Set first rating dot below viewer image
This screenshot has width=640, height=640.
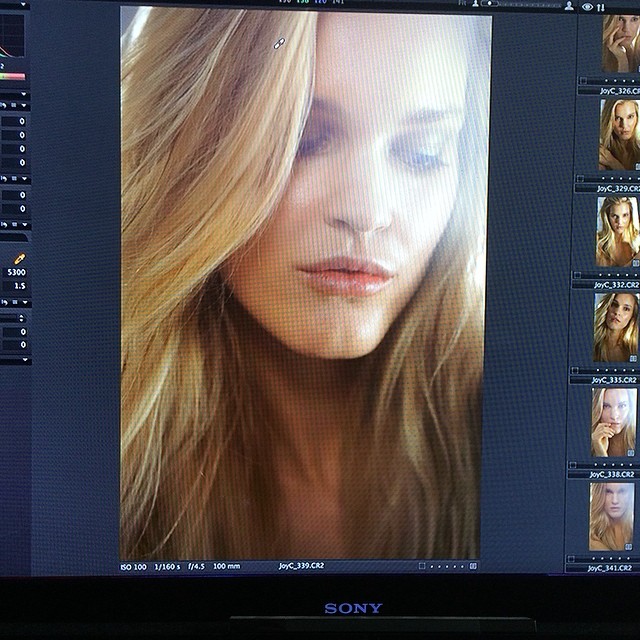(x=432, y=566)
